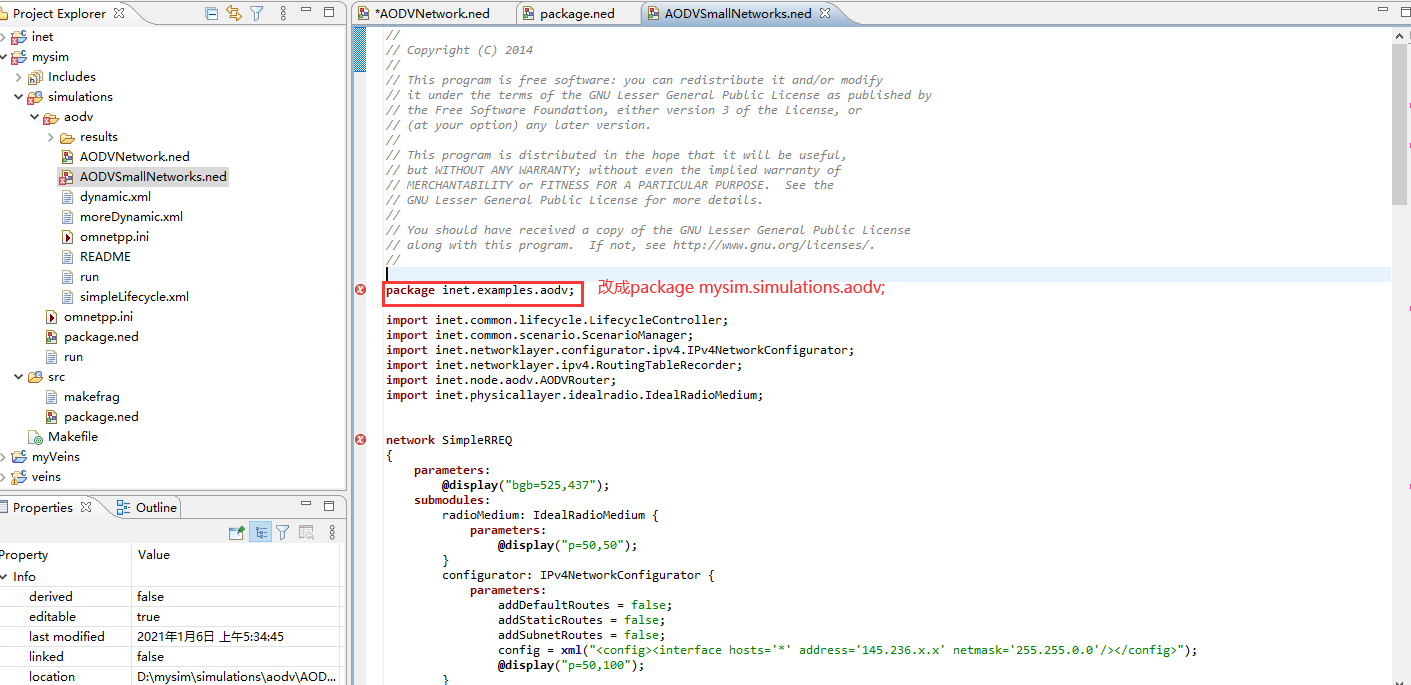Open Properties view menu (three dots)
1411x685 pixels.
(x=332, y=533)
